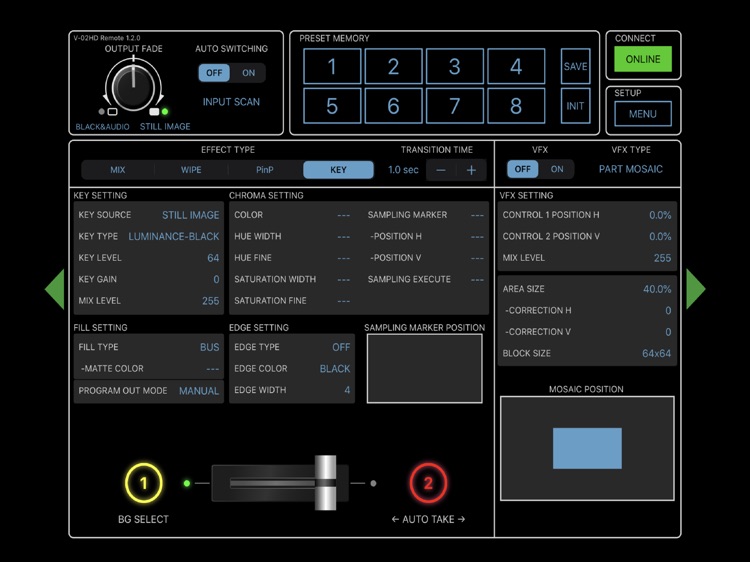The height and width of the screenshot is (562, 750).
Task: Recall preset memory 8
Action: point(516,106)
